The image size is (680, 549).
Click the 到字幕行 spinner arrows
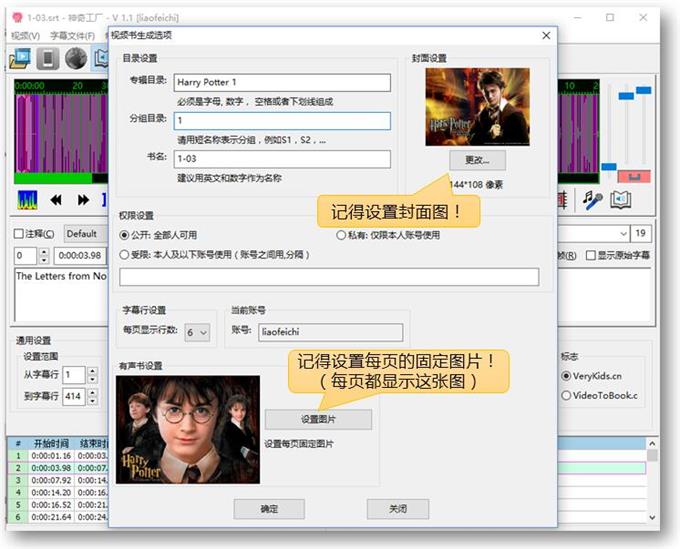coord(92,396)
